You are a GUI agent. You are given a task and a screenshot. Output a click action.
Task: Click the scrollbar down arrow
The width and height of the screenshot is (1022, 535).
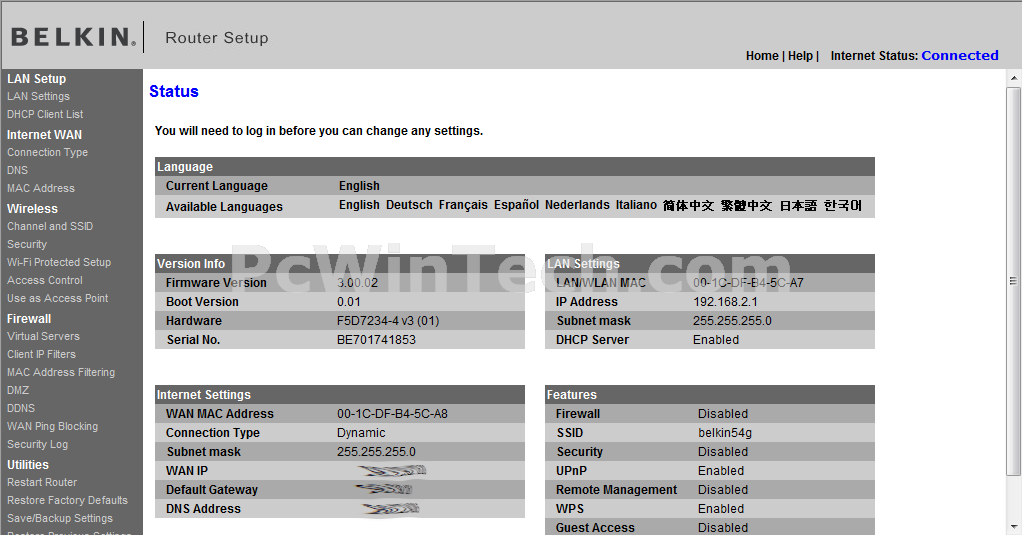tap(1014, 527)
